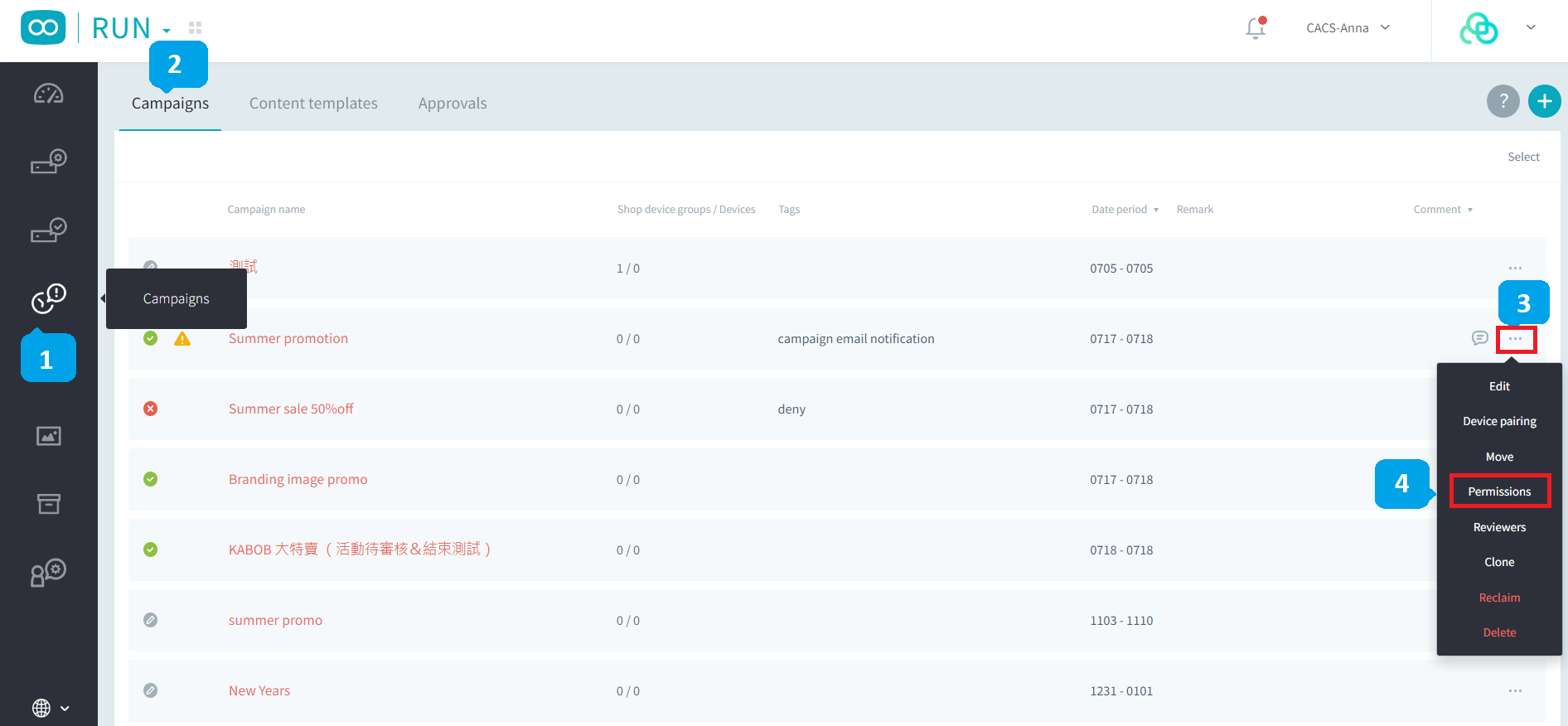The height and width of the screenshot is (726, 1568).
Task: Click the Shop device groups / Devices header
Action: tap(686, 210)
